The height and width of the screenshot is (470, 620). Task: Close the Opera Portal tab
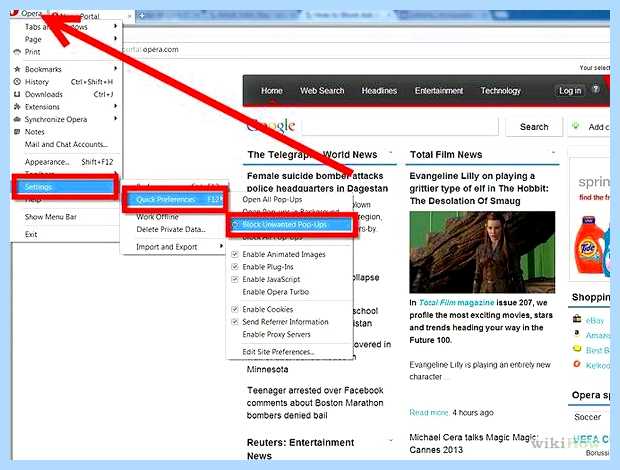point(130,16)
